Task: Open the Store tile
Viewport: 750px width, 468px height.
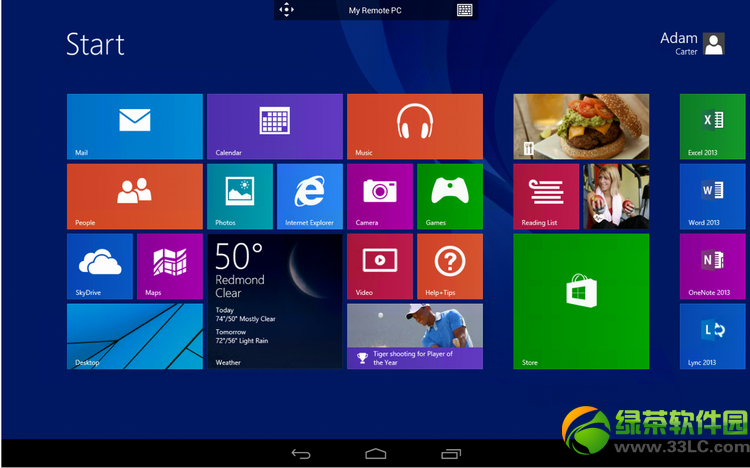Action: [581, 301]
